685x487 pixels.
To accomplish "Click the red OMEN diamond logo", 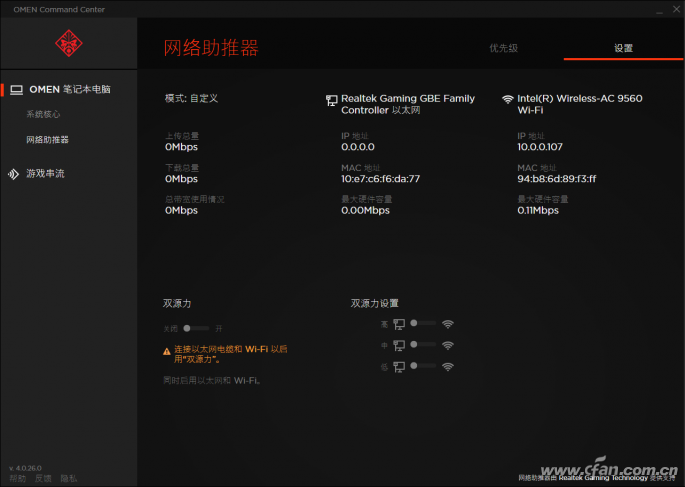I will coord(69,43).
